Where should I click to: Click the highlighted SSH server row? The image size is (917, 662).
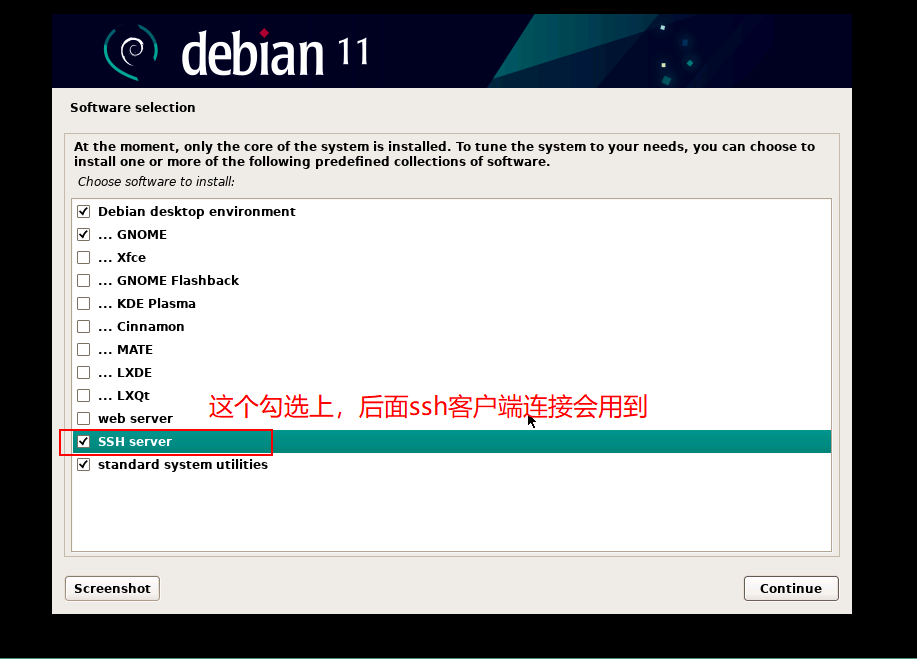(x=451, y=442)
